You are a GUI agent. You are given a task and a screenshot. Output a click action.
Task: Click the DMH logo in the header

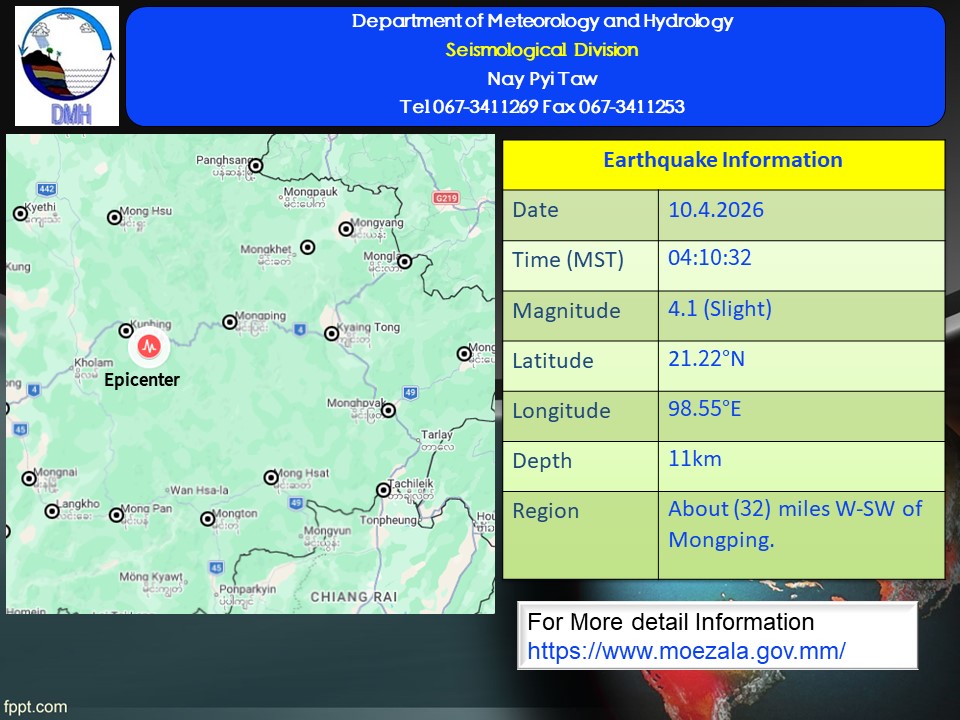[67, 66]
